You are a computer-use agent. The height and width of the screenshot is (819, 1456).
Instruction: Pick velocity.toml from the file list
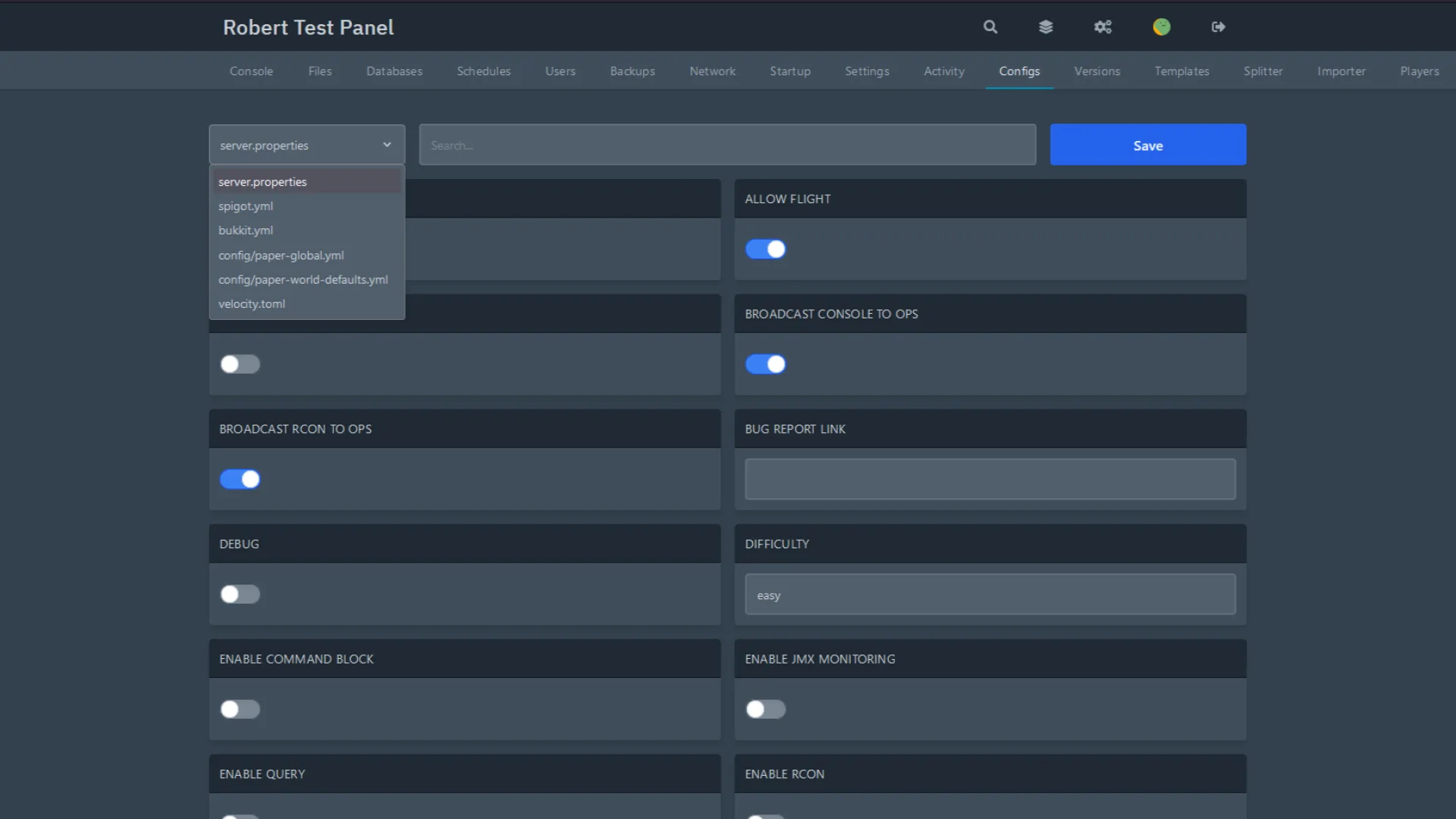point(252,304)
